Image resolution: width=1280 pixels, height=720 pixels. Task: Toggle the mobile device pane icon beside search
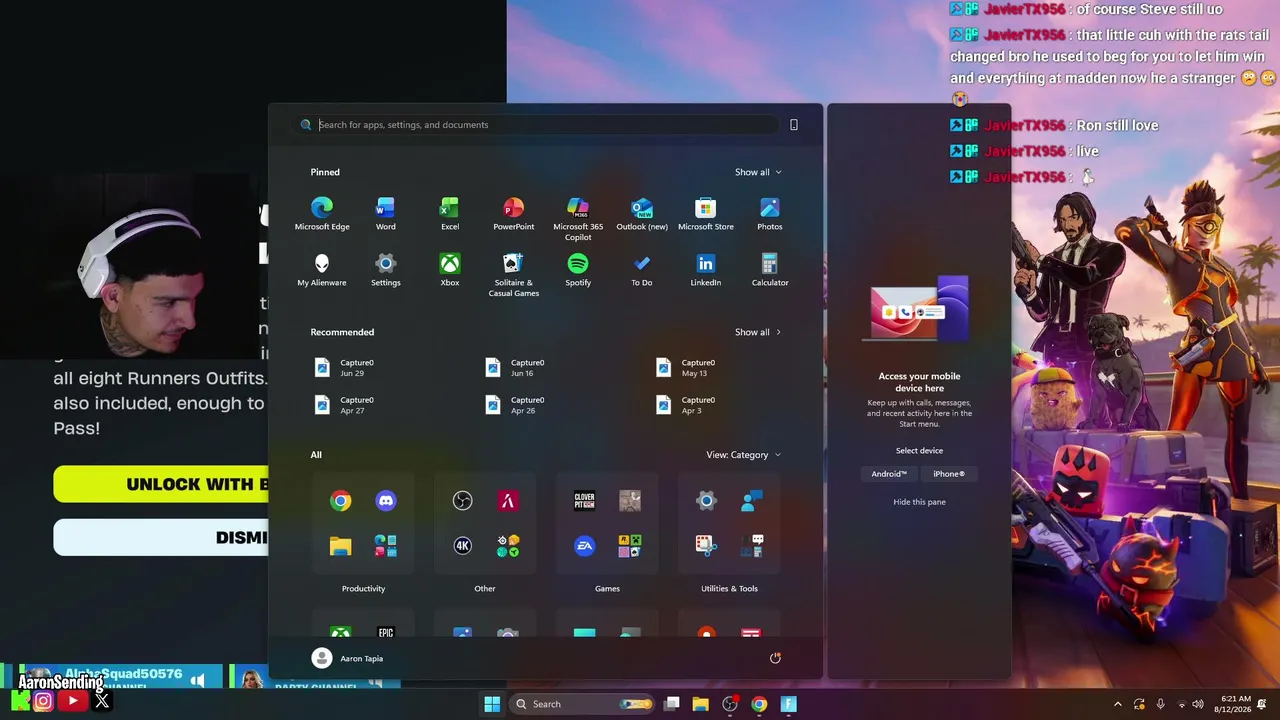(x=794, y=125)
